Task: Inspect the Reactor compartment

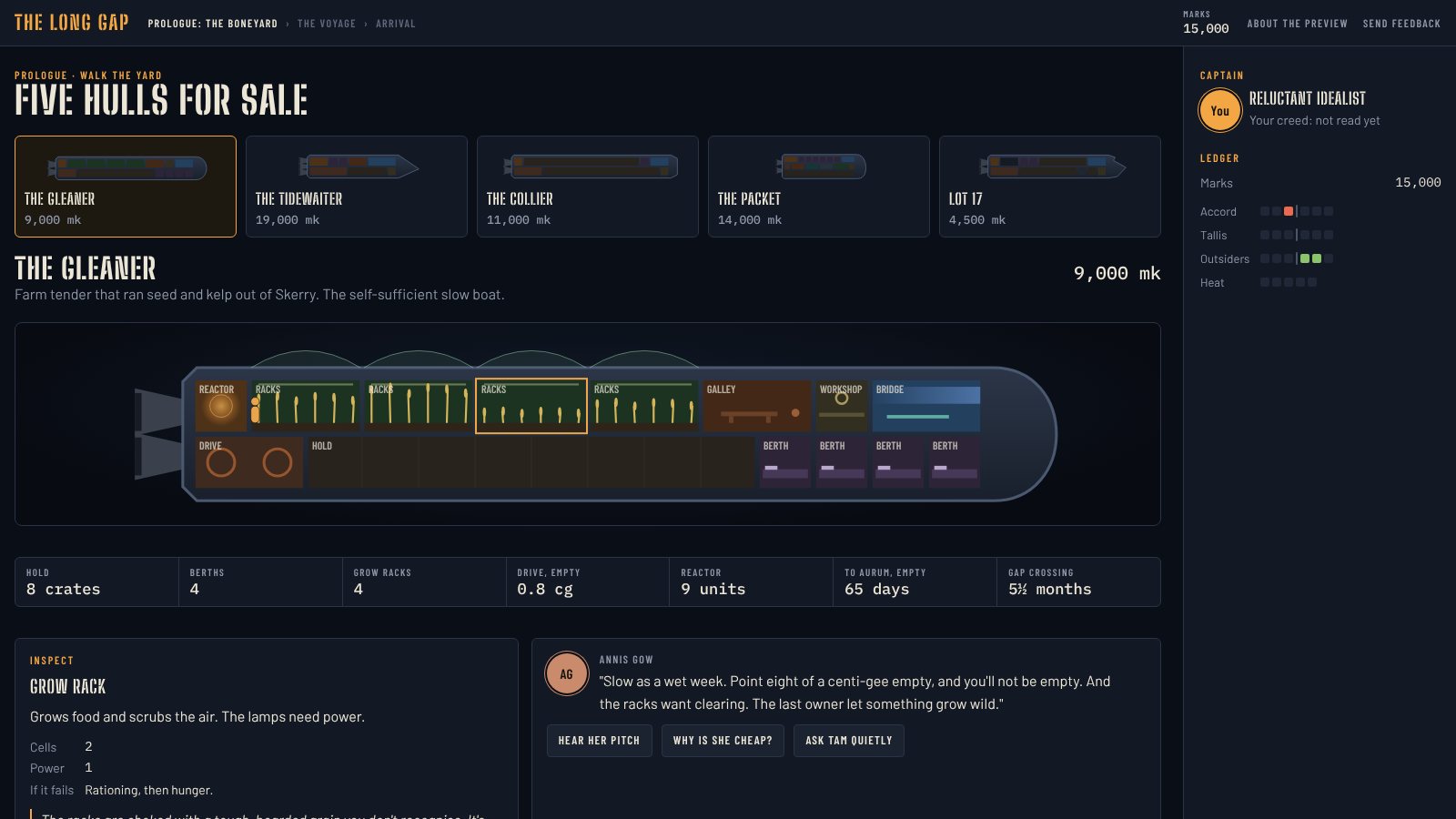Action: [x=221, y=406]
